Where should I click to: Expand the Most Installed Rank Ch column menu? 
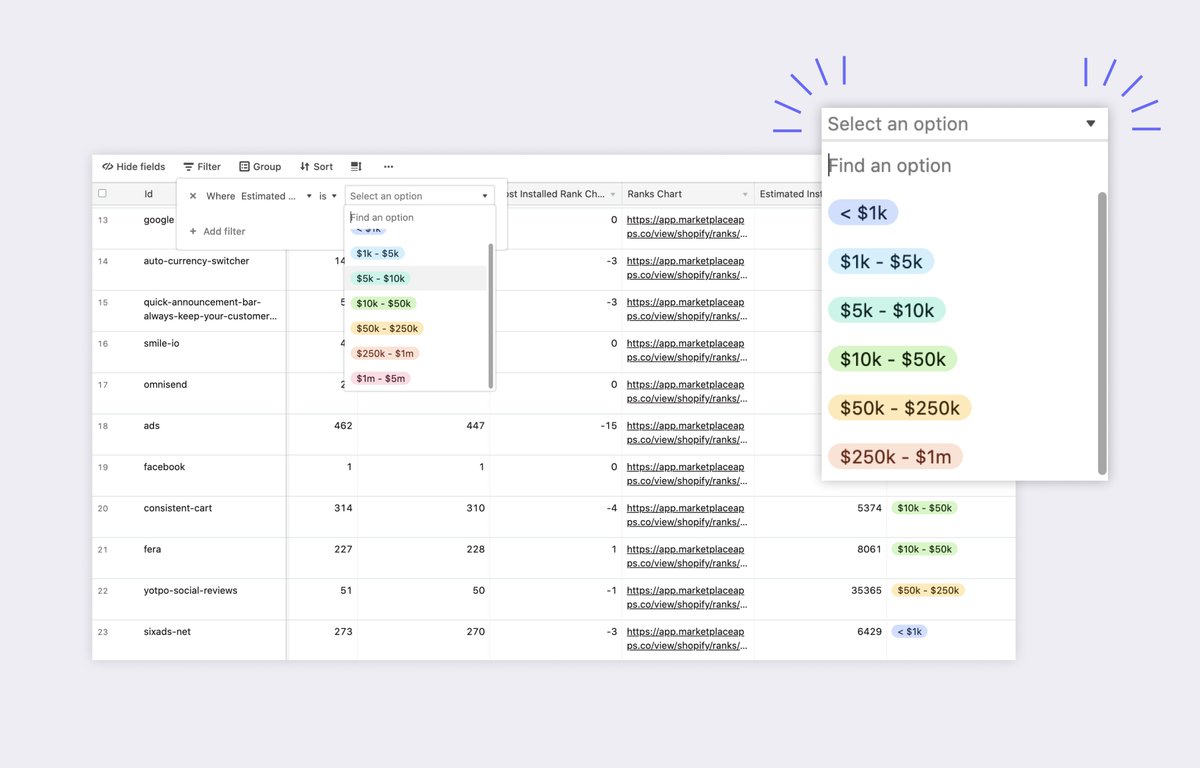[613, 194]
